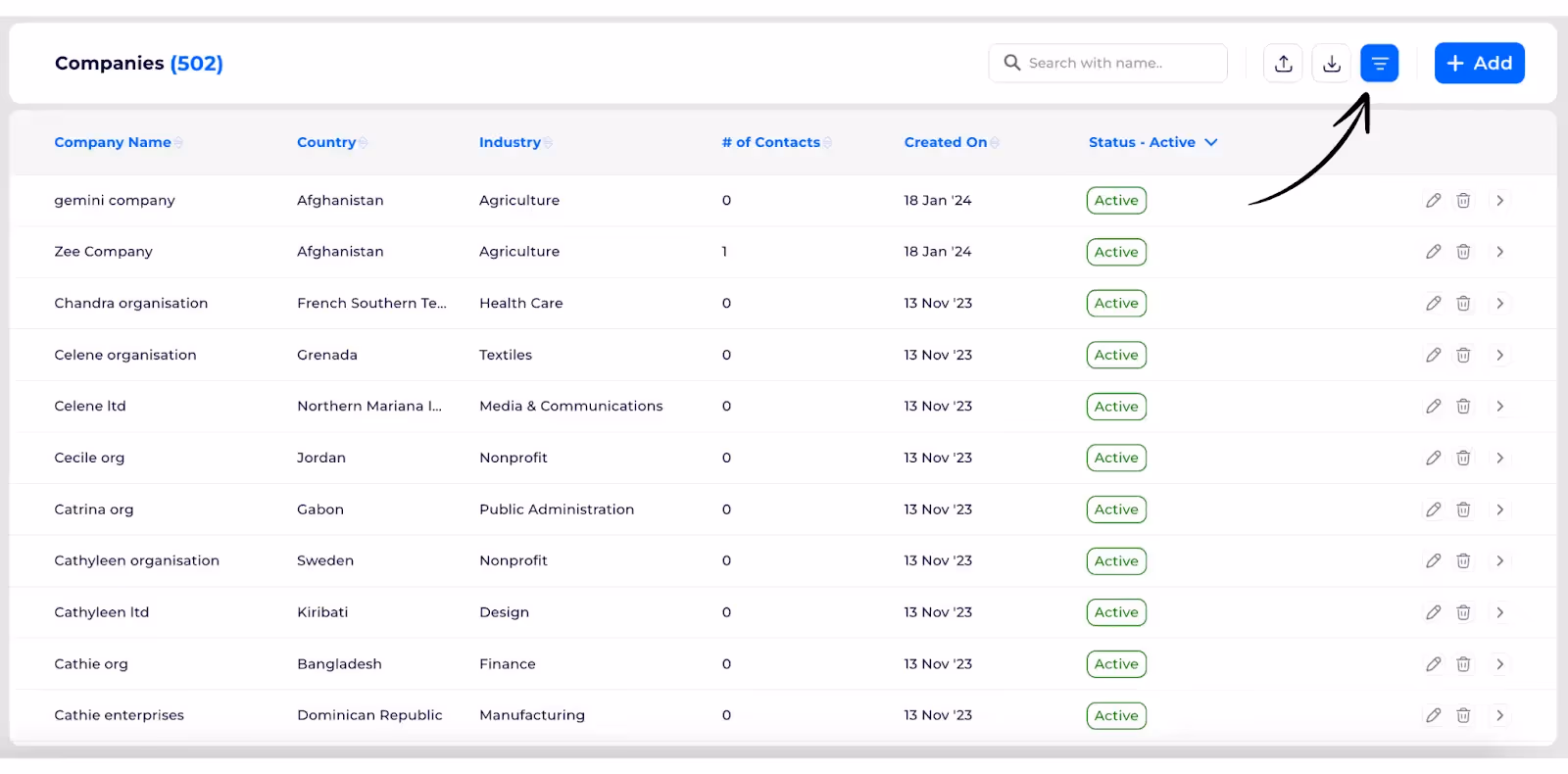Click pencil icon for Celene ltd

click(x=1433, y=406)
